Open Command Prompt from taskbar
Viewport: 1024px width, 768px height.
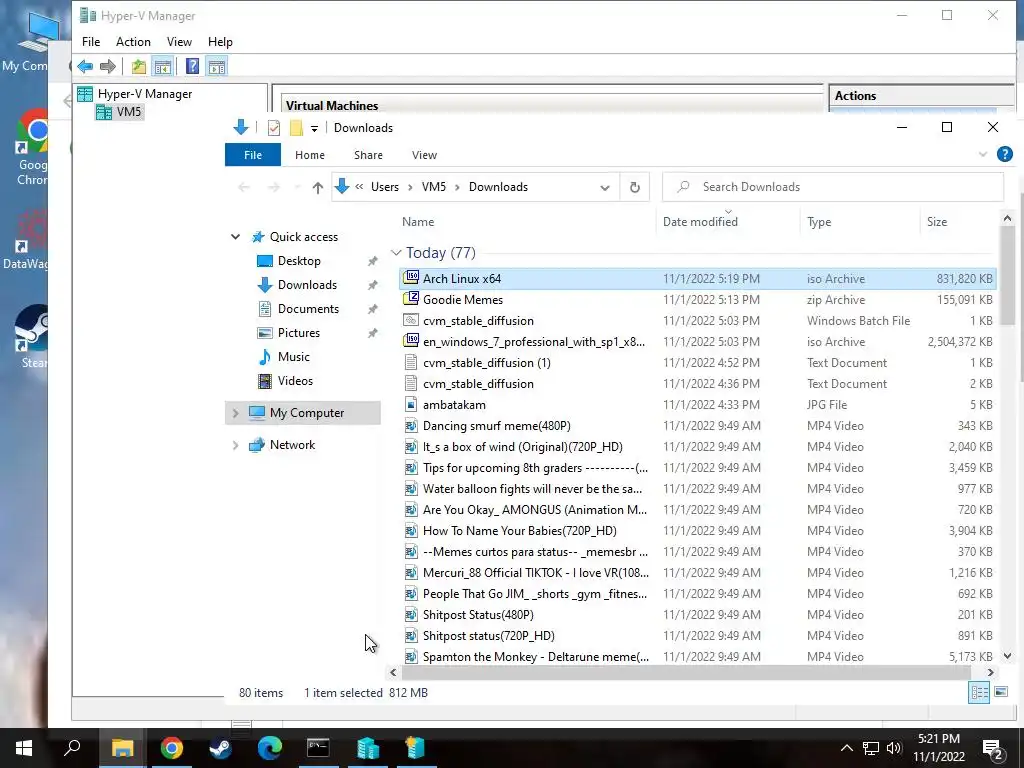[x=318, y=748]
